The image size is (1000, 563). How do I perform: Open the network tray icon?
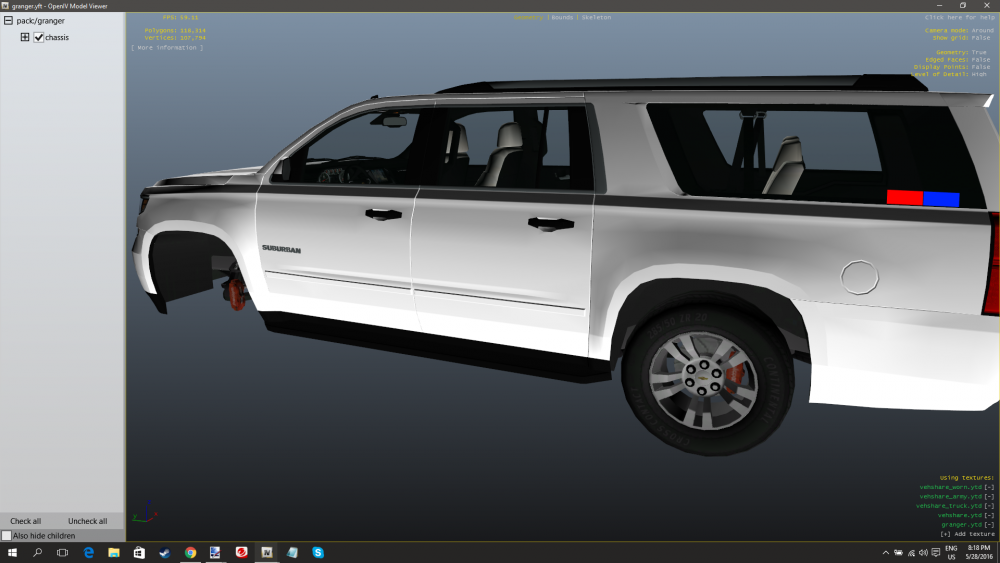(x=911, y=553)
